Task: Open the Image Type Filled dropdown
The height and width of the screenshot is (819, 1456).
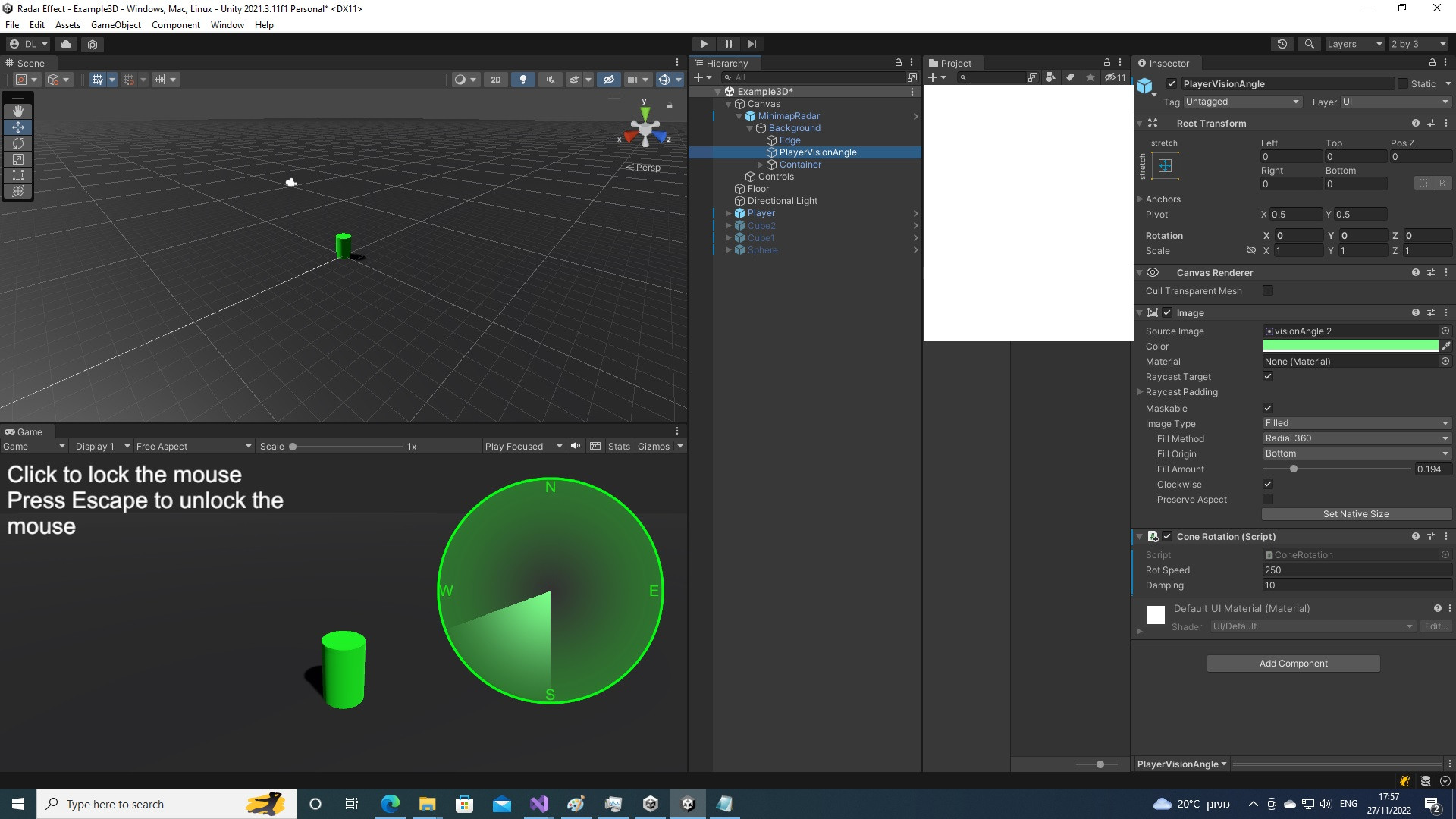Action: (1357, 423)
